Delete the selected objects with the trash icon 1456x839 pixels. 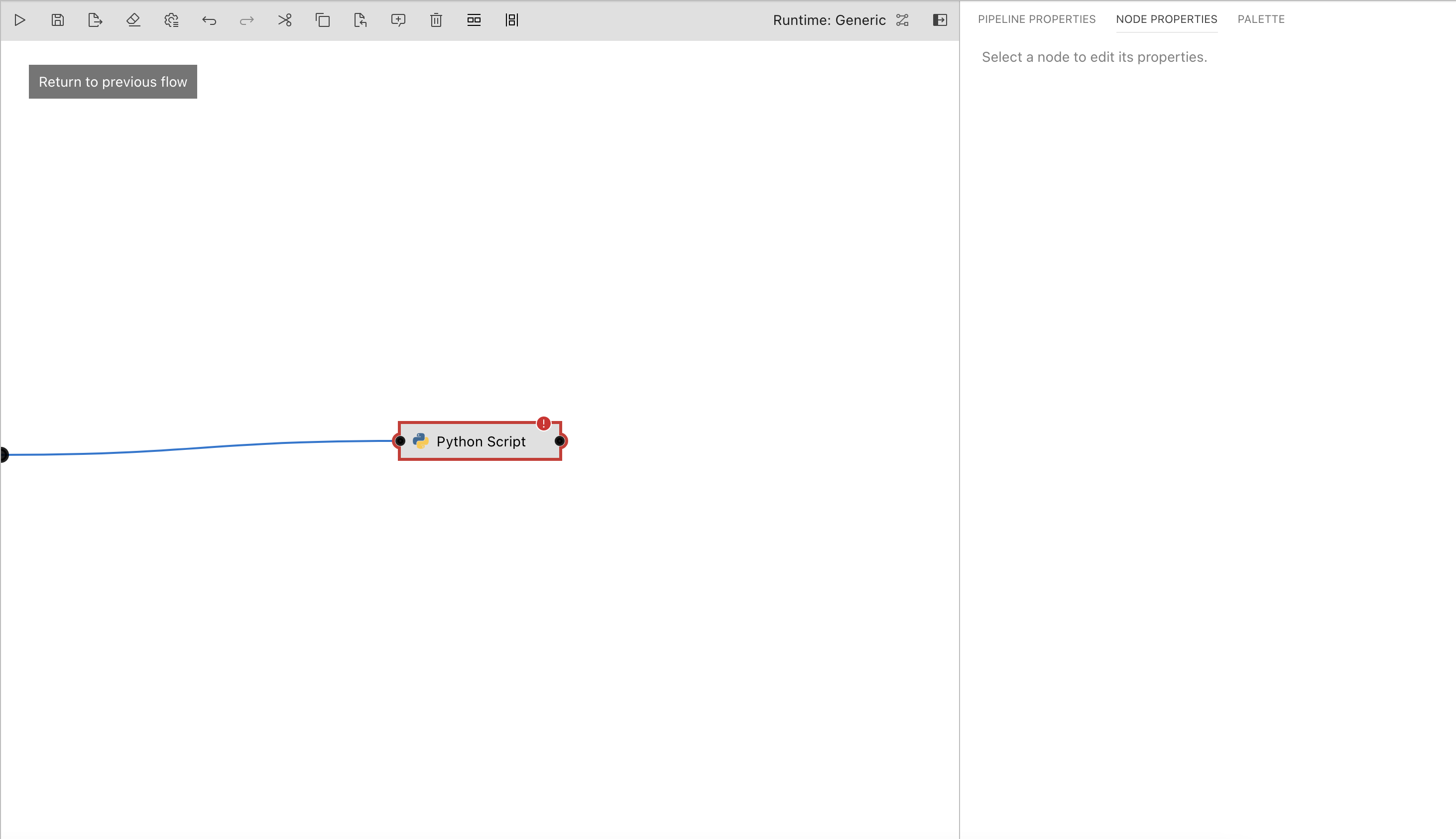point(436,20)
